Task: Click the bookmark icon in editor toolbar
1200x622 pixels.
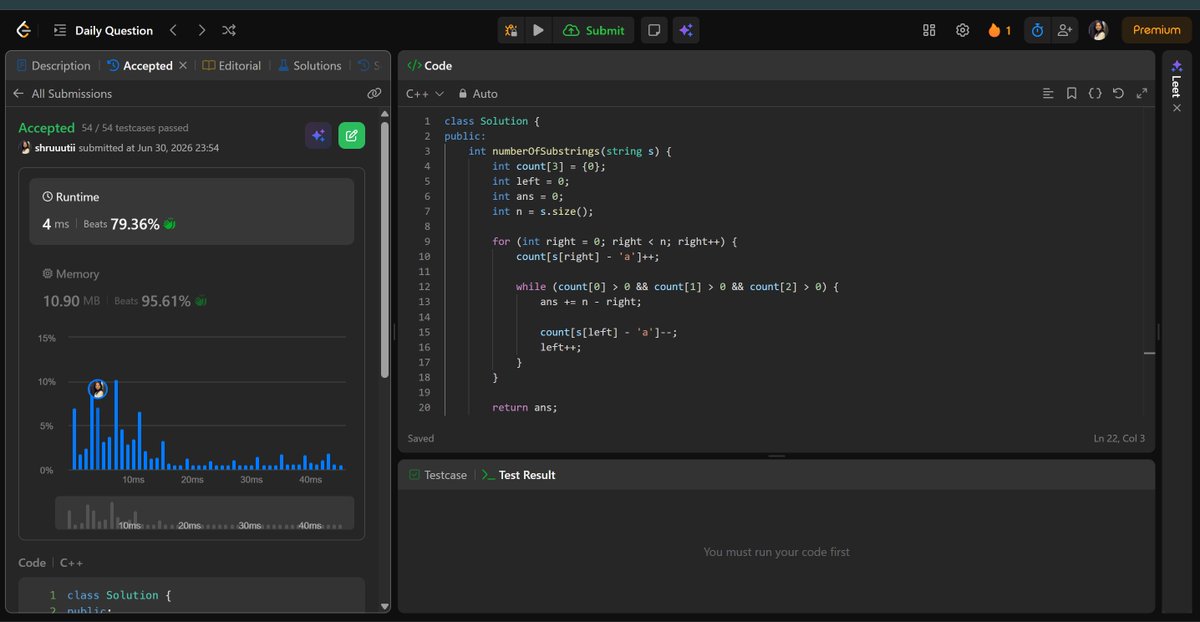Action: click(x=1071, y=93)
